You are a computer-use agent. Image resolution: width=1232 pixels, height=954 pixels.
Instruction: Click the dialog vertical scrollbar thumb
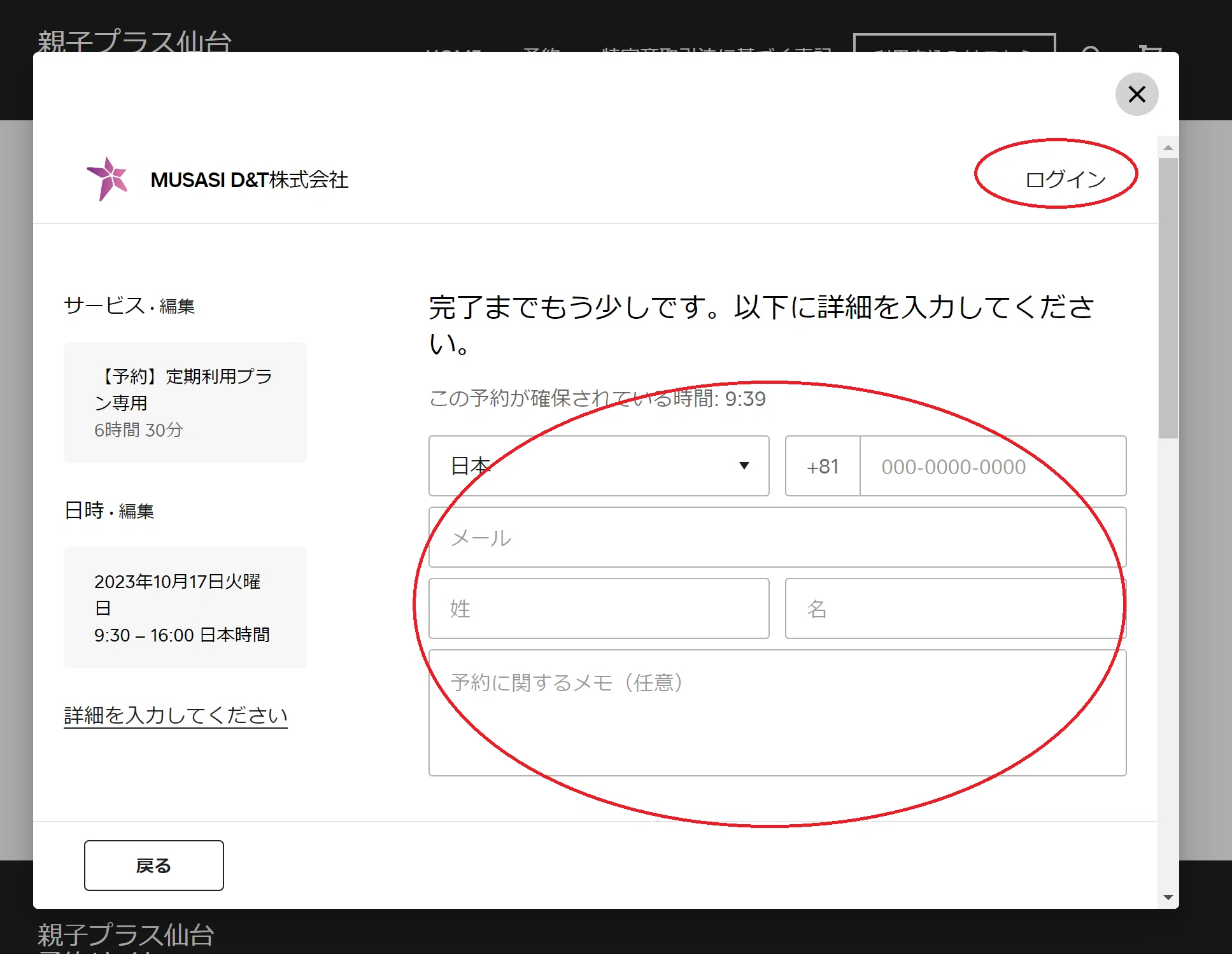tap(1168, 298)
